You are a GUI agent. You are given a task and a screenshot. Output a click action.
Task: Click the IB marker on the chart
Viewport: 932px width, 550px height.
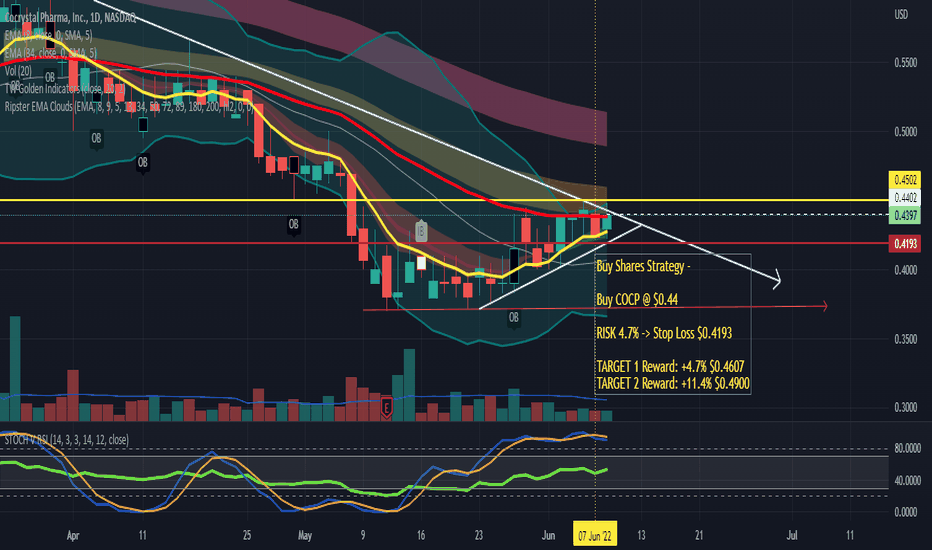(x=421, y=231)
